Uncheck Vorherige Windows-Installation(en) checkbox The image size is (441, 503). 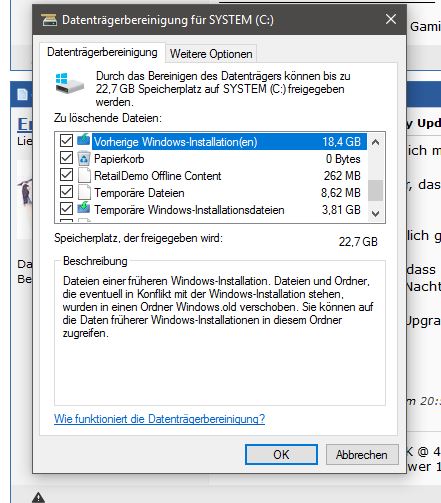66,140
